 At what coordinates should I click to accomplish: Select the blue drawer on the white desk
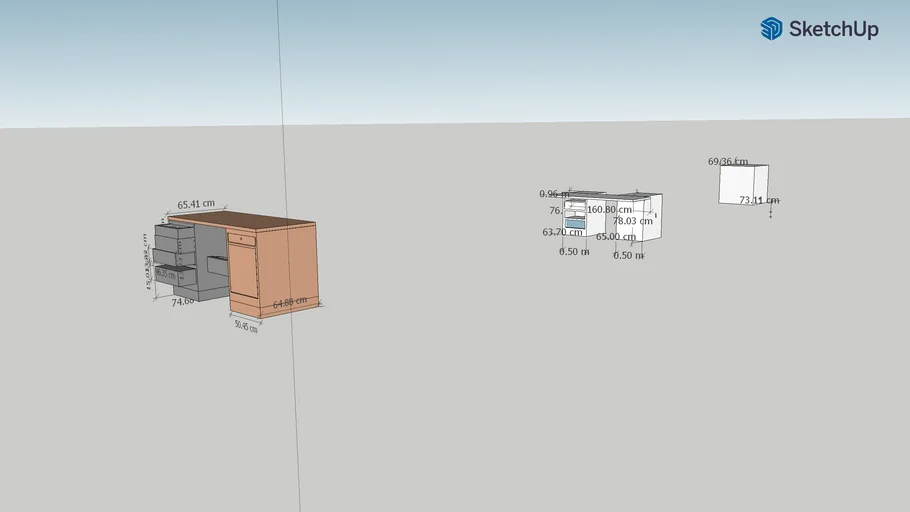click(x=574, y=223)
